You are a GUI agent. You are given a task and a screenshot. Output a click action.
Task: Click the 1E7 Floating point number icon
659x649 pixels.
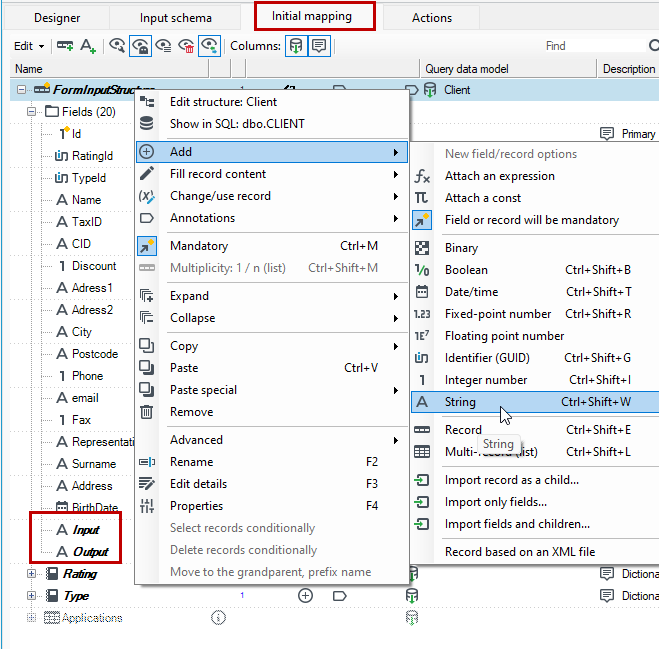422,336
